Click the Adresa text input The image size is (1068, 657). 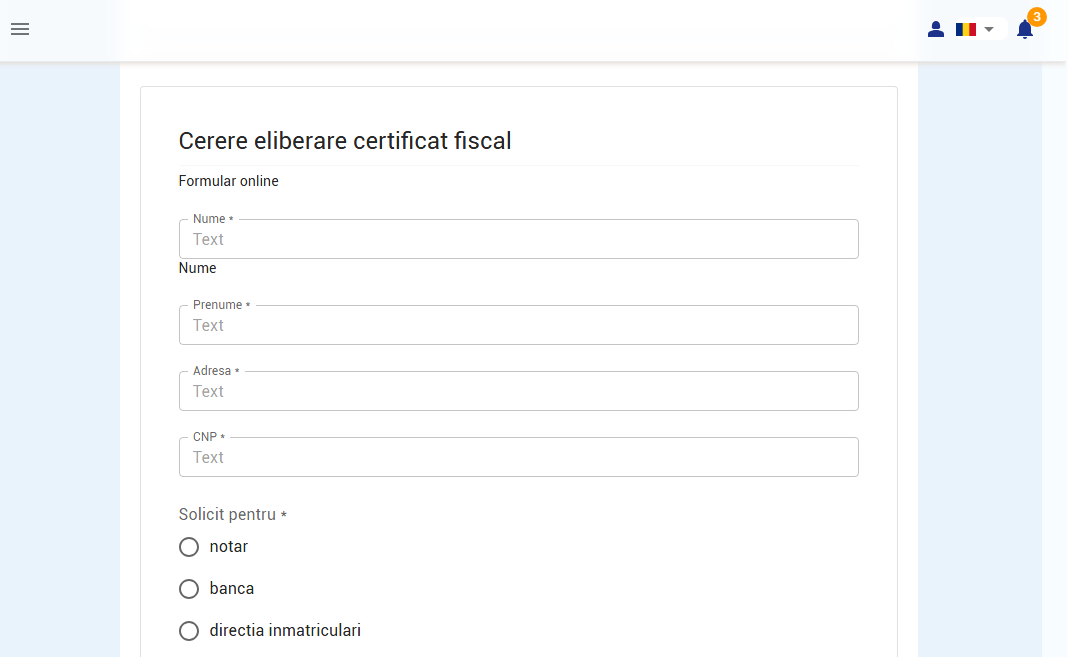518,392
